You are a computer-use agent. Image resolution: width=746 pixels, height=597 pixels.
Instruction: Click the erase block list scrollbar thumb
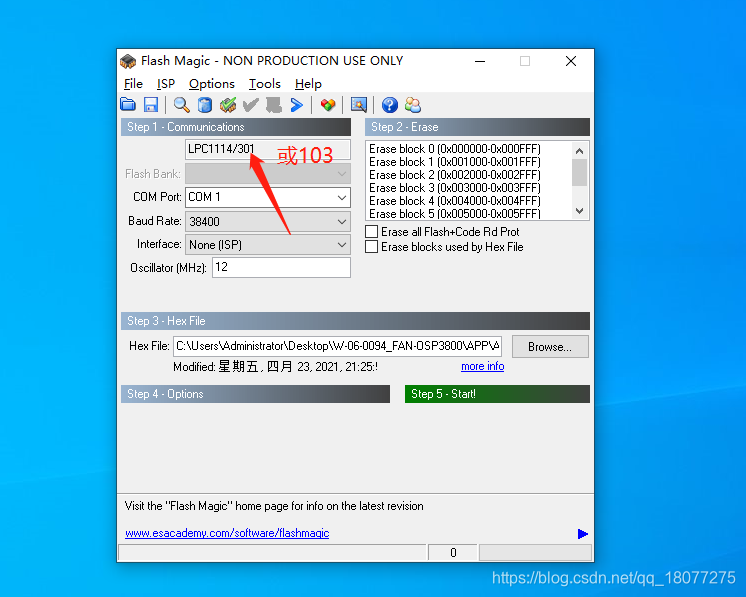(579, 172)
